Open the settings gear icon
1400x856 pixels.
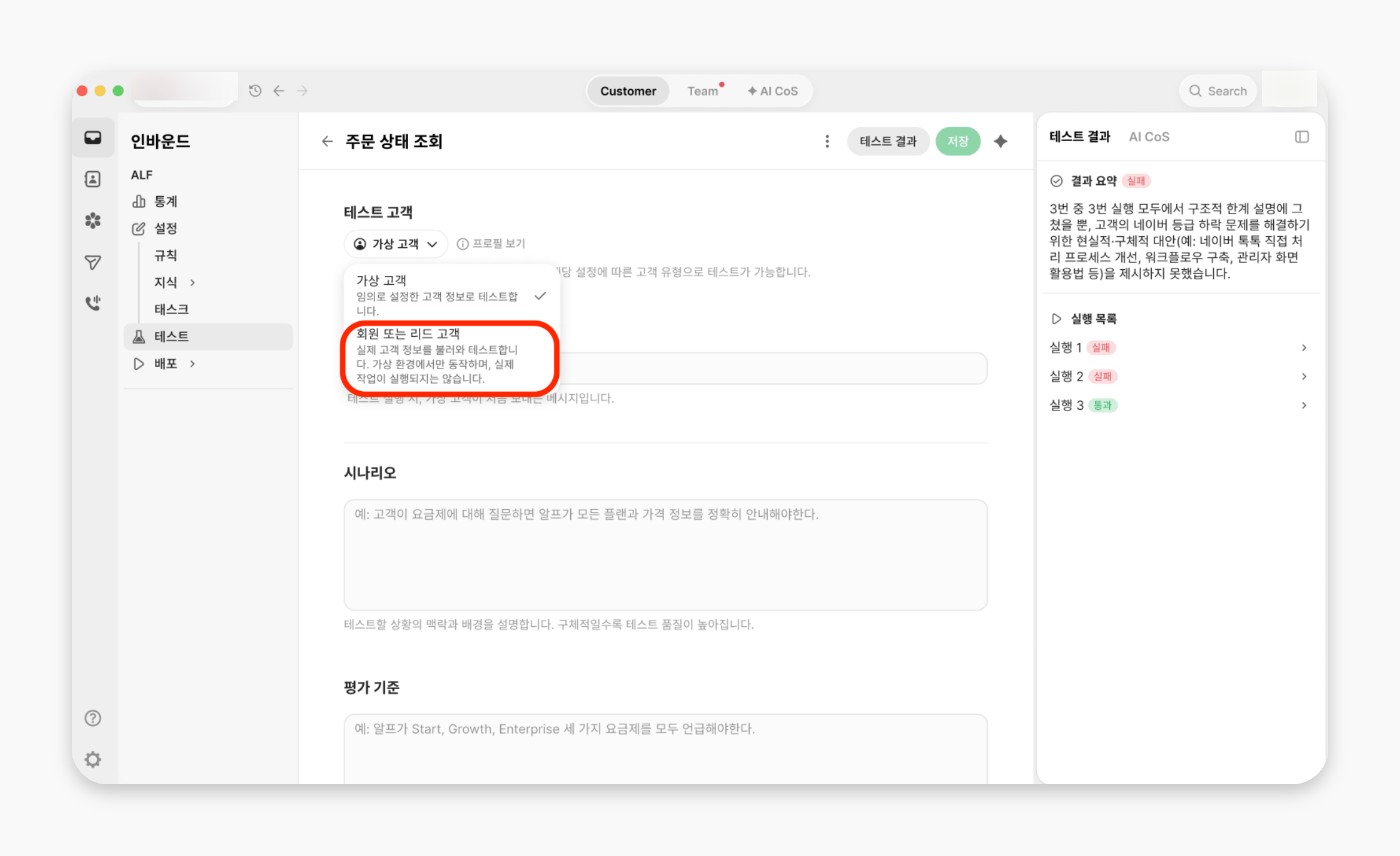[93, 760]
